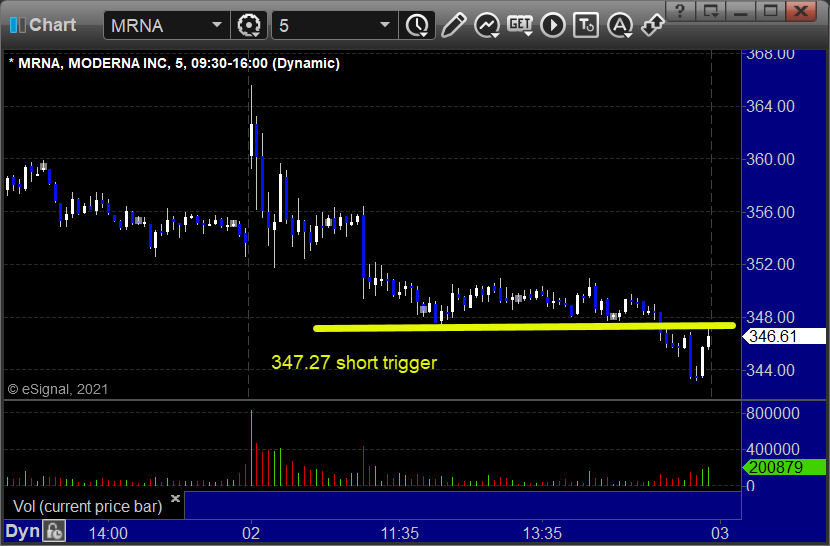Viewport: 830px width, 546px height.
Task: Click the formula icon beside Dyn
Action: (54, 531)
